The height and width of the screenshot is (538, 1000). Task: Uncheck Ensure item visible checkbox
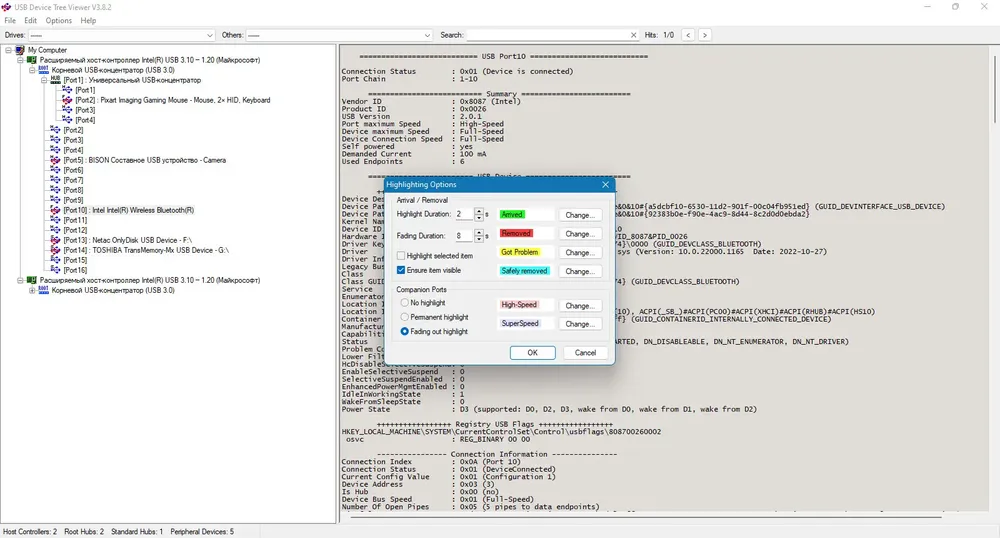pyautogui.click(x=401, y=270)
